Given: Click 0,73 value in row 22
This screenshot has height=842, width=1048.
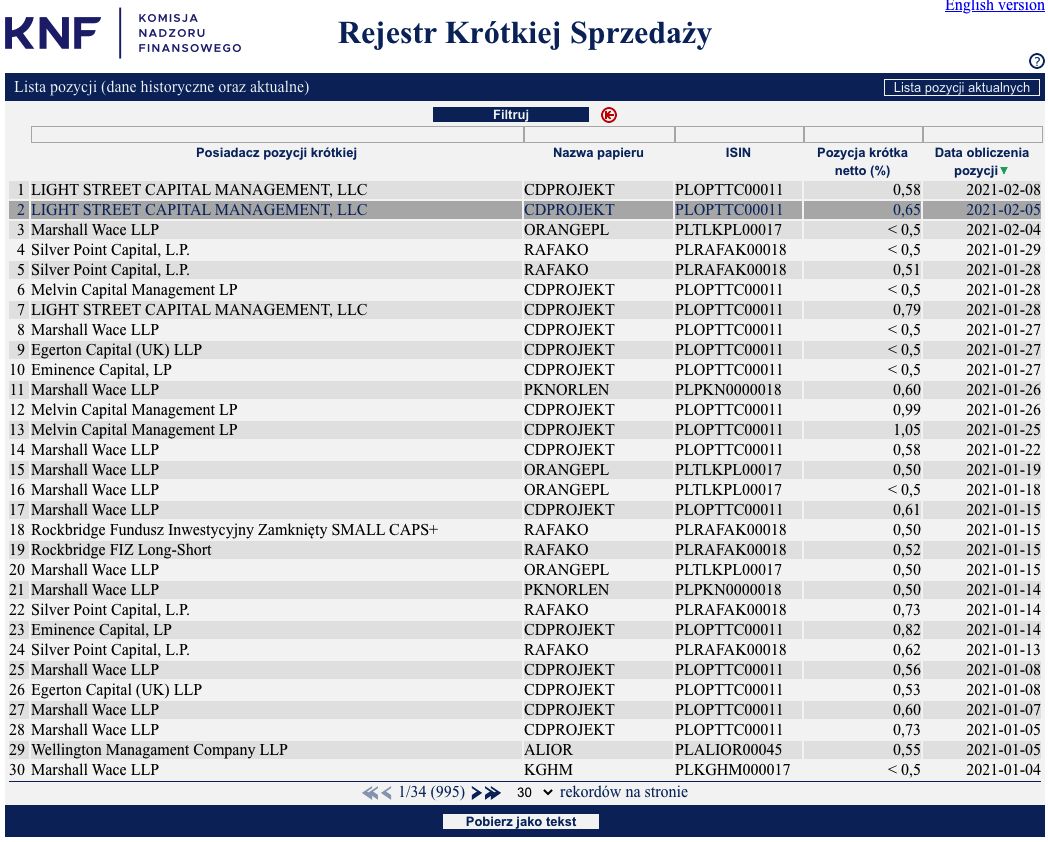Looking at the screenshot, I should [x=906, y=610].
